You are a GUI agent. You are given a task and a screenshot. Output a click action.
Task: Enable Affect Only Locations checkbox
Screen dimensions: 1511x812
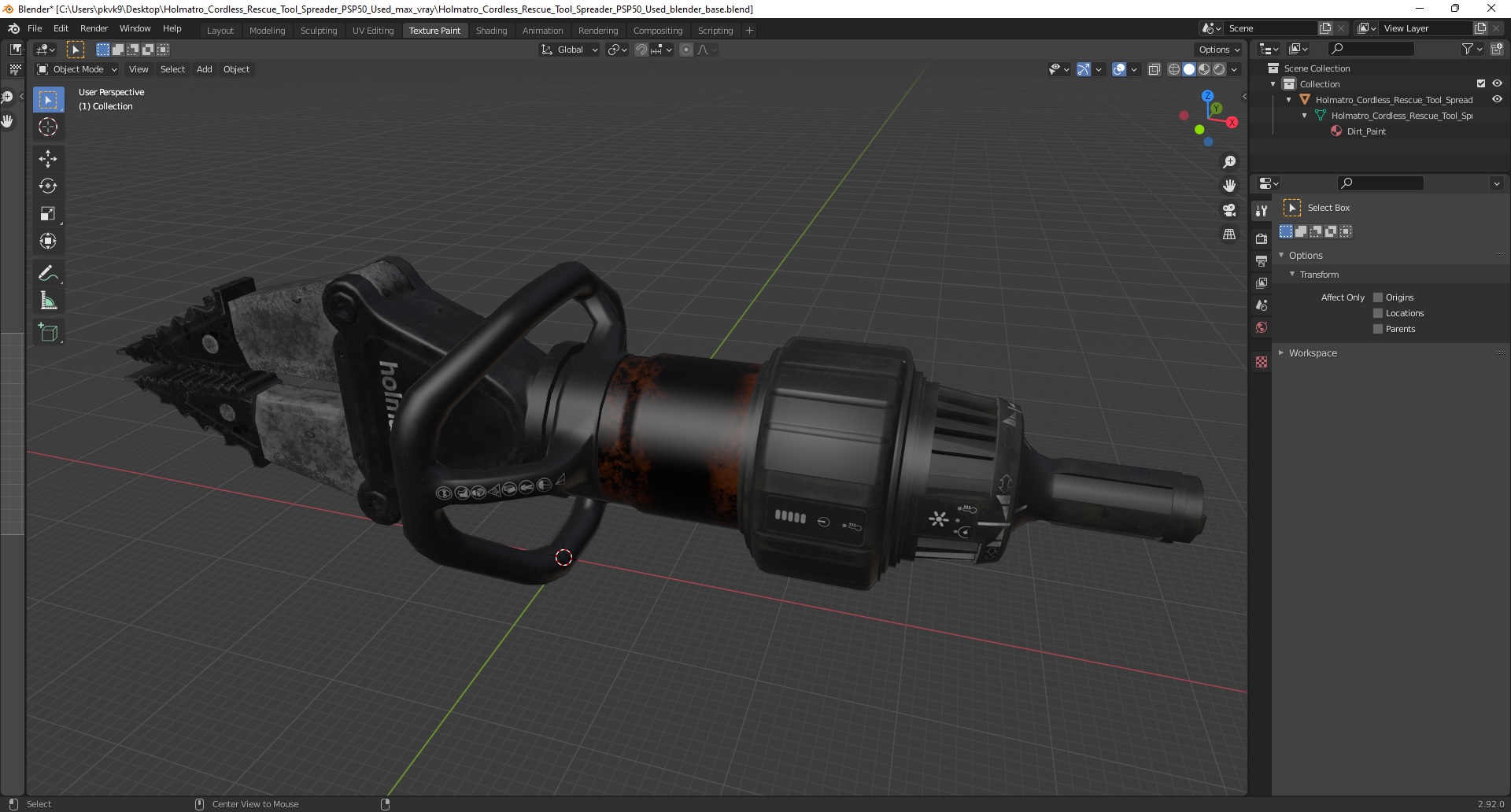click(1378, 313)
